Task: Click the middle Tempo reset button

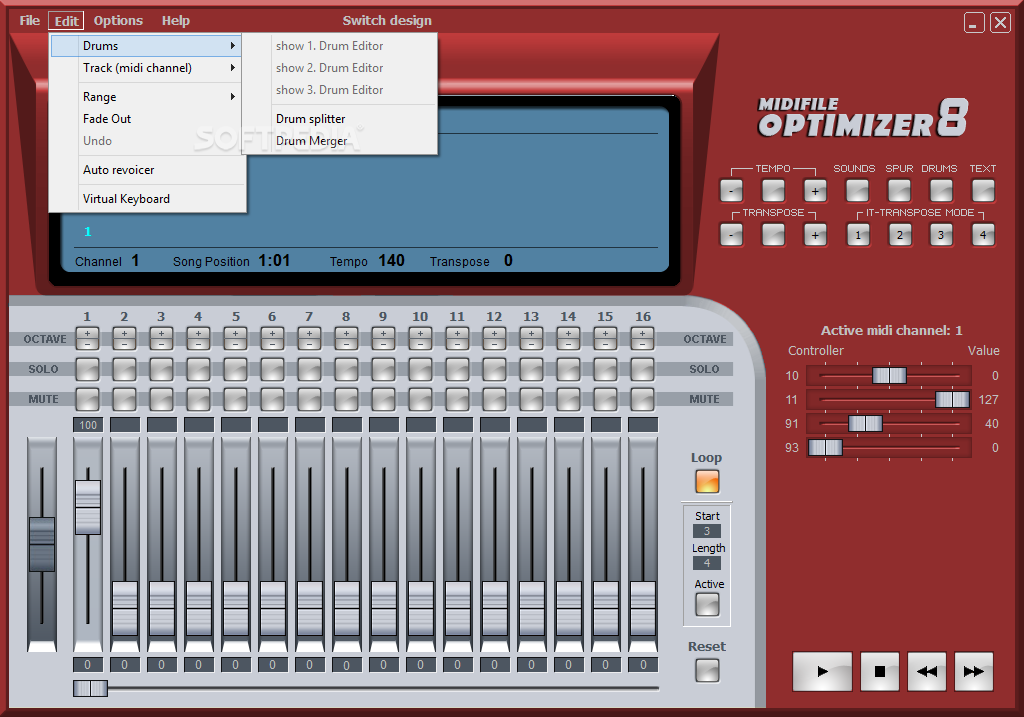Action: [x=773, y=191]
